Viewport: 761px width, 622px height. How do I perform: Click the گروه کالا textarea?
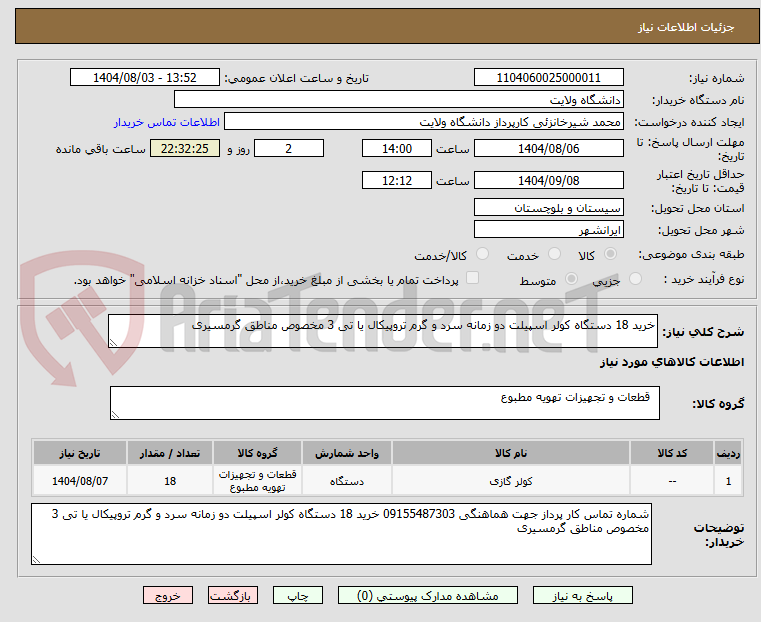click(384, 403)
